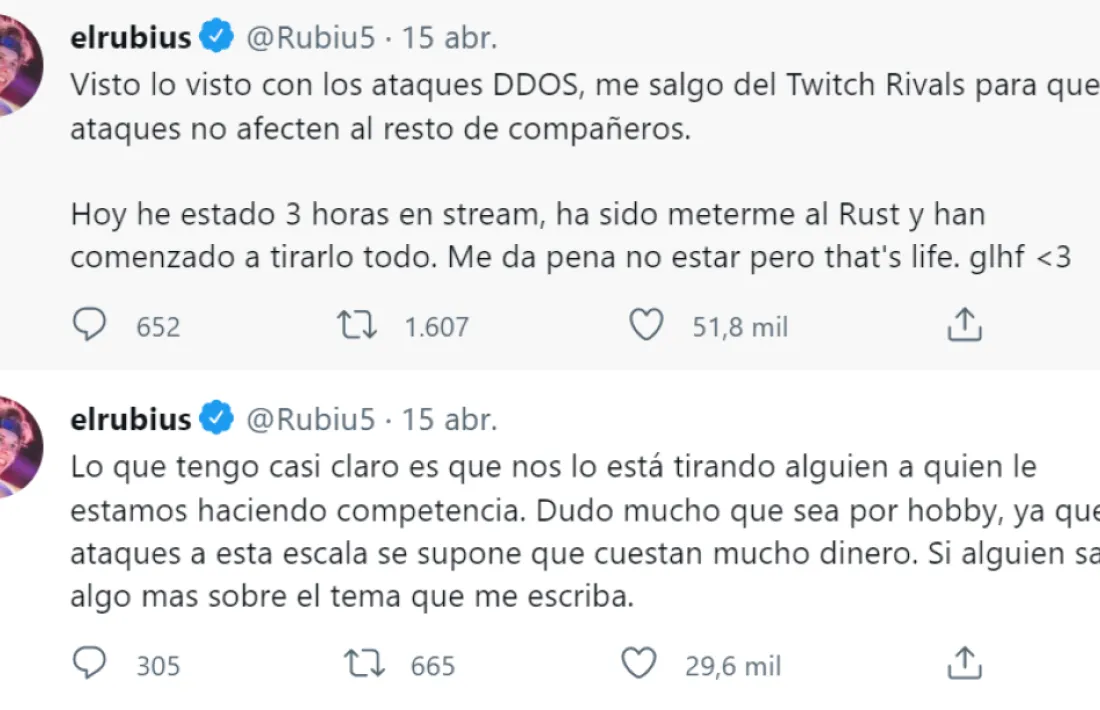Open replies to the first DDOS tweet

[x=90, y=324]
